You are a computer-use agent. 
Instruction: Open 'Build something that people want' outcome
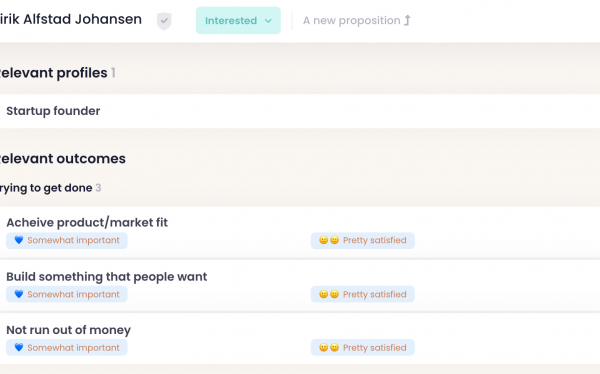(106, 276)
